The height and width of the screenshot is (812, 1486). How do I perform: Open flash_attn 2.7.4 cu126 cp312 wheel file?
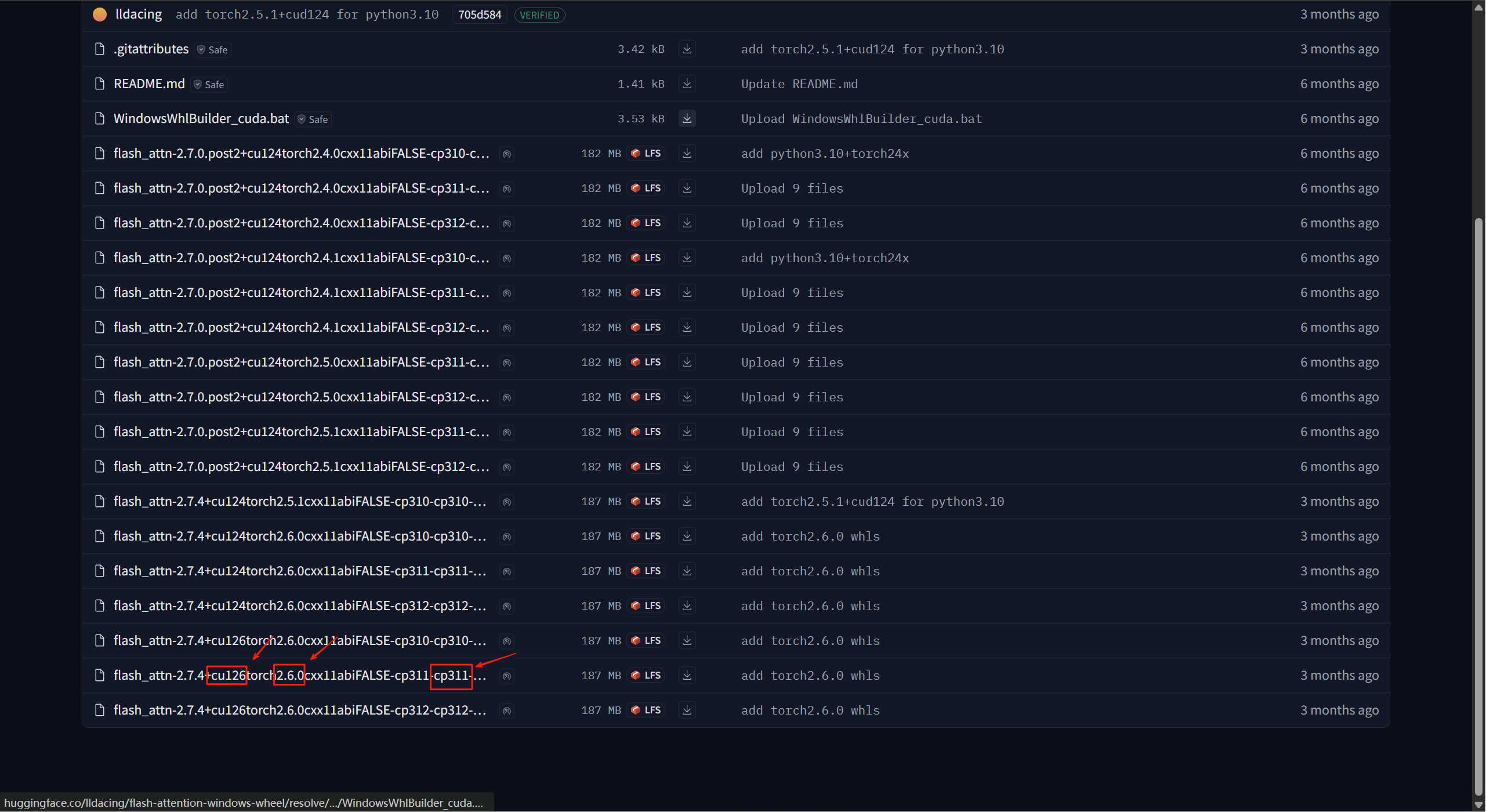[x=299, y=710]
